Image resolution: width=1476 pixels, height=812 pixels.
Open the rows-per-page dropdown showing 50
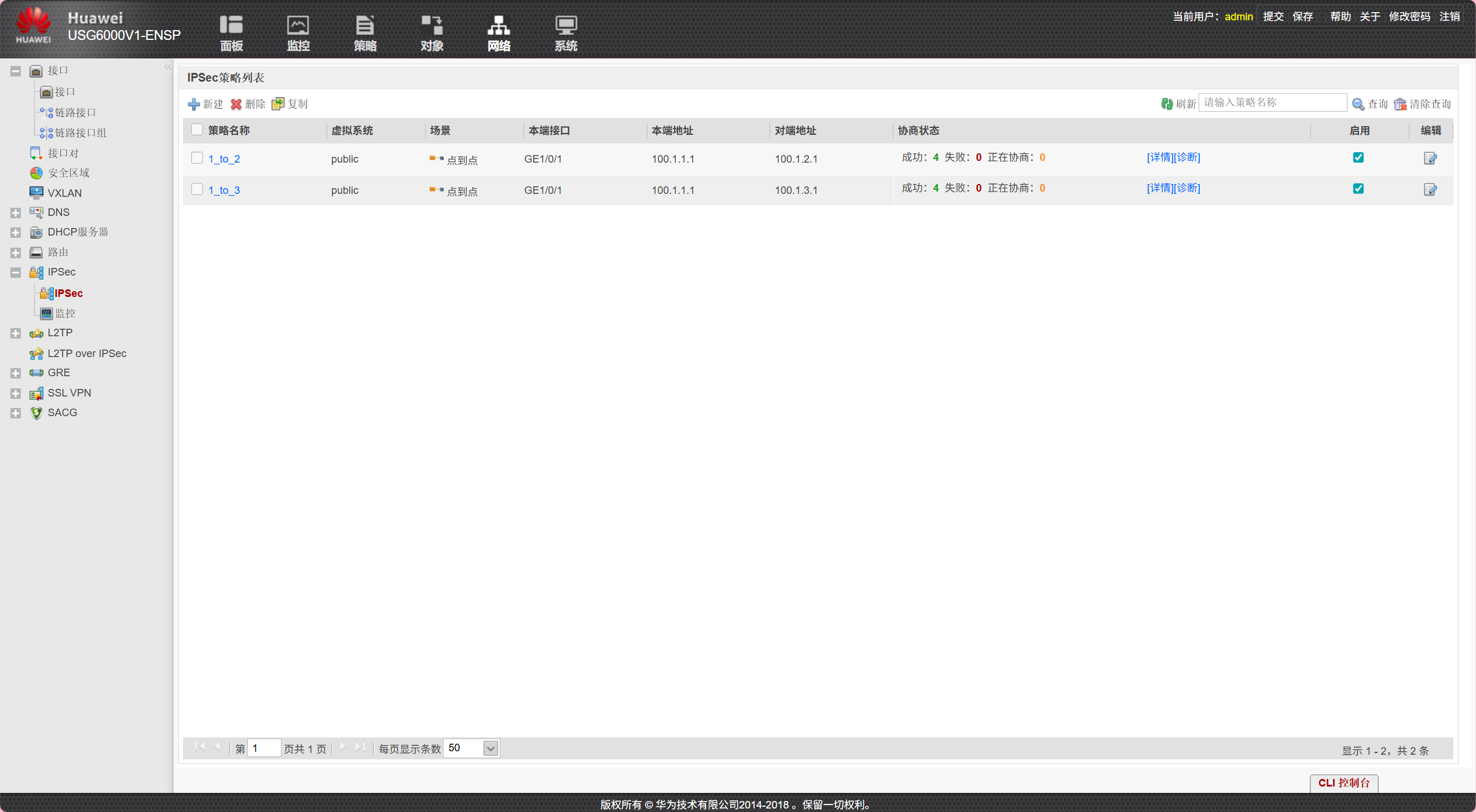click(490, 748)
